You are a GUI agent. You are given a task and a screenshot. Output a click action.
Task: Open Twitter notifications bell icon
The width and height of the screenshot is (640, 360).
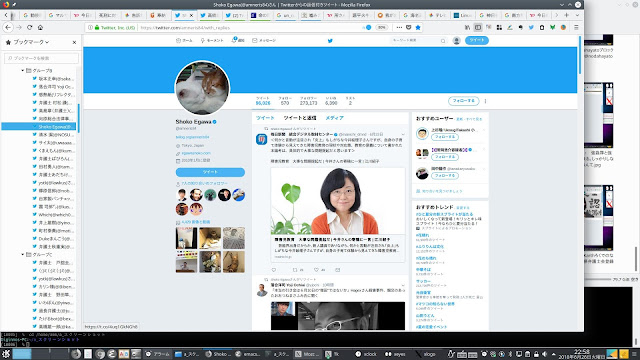tap(234, 40)
